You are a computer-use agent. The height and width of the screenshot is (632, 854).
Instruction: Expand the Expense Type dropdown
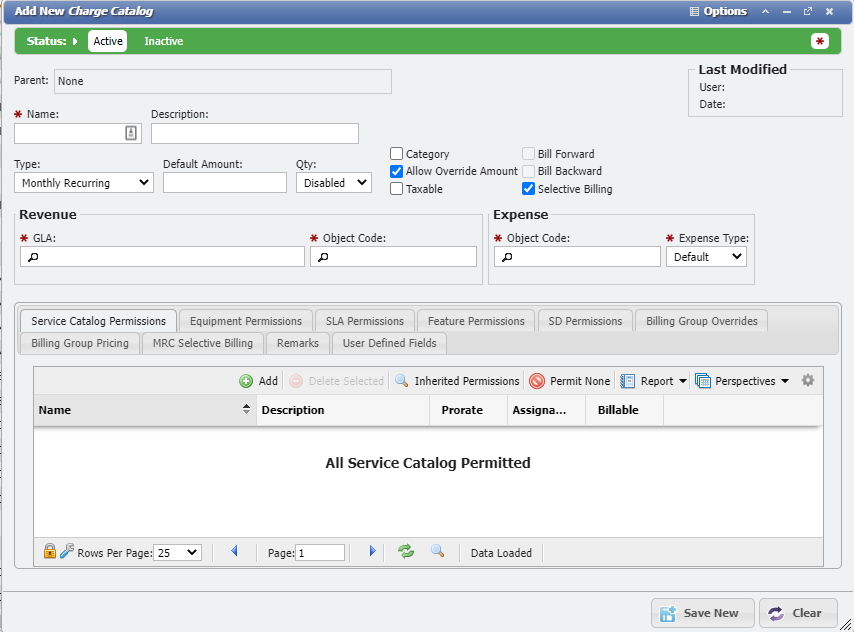[706, 257]
